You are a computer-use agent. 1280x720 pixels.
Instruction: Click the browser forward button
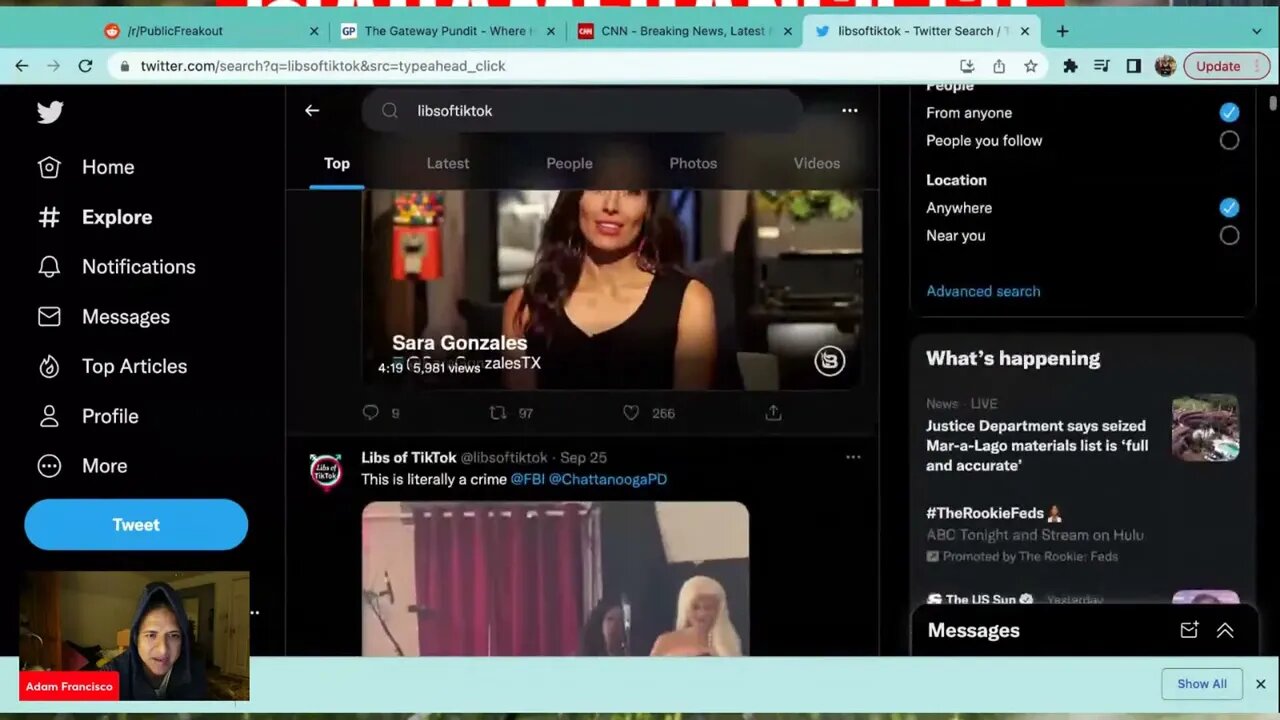[53, 66]
